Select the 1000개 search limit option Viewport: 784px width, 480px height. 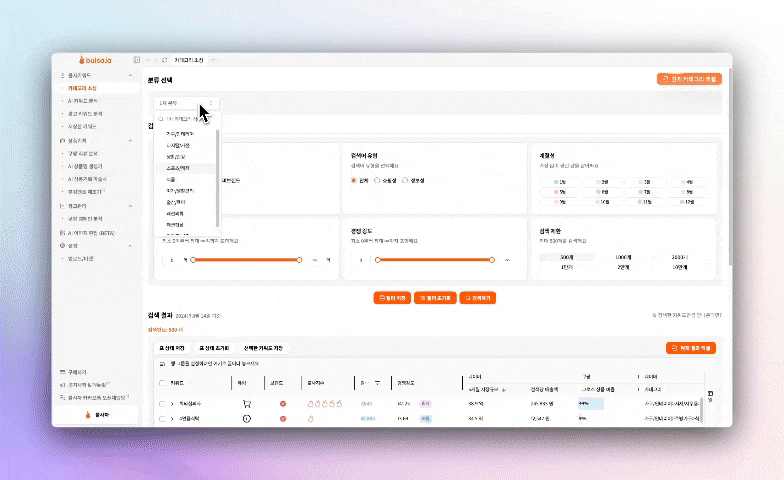pyautogui.click(x=623, y=257)
